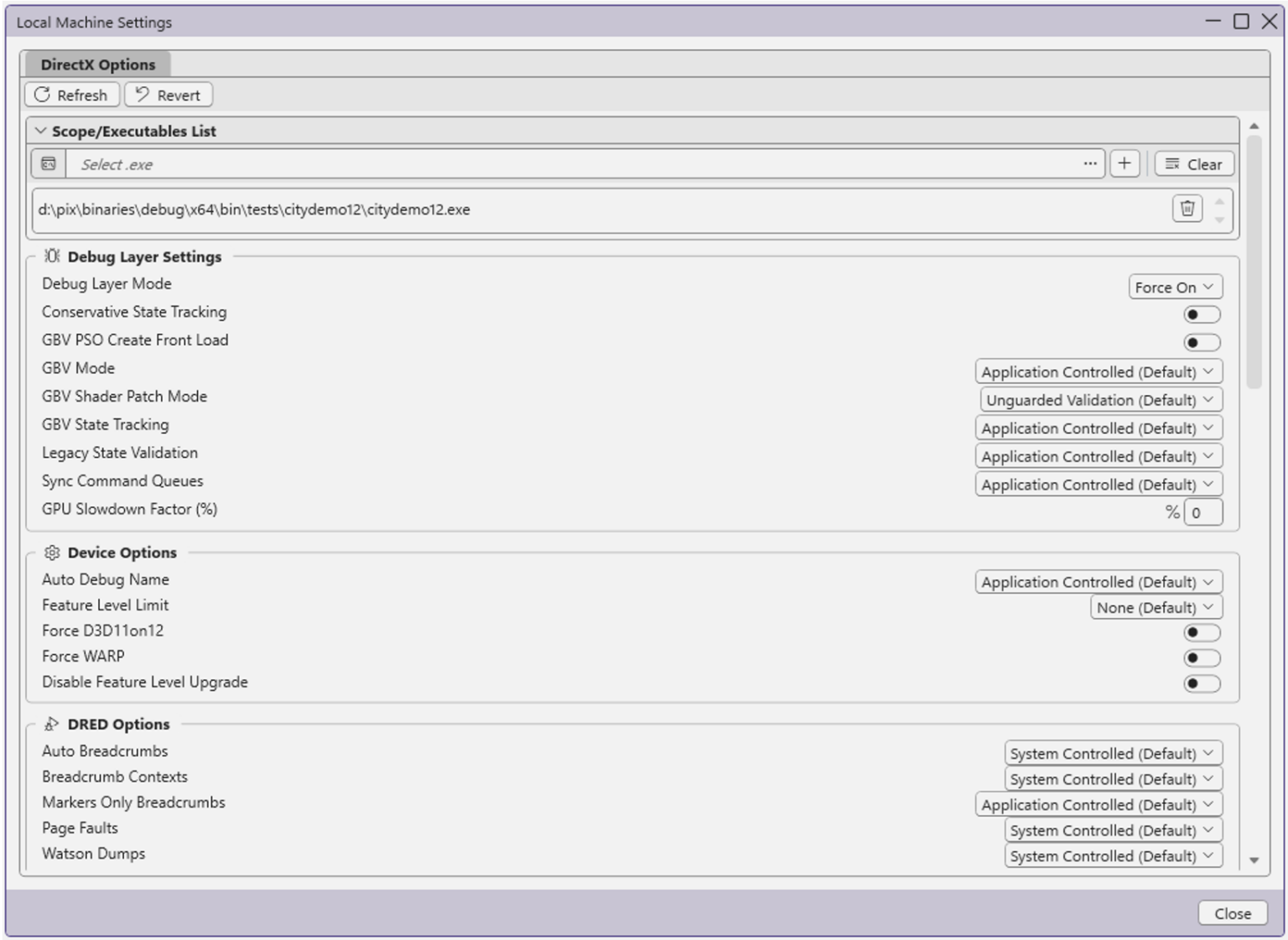
Task: Click the plus icon to add an executable
Action: point(1124,164)
